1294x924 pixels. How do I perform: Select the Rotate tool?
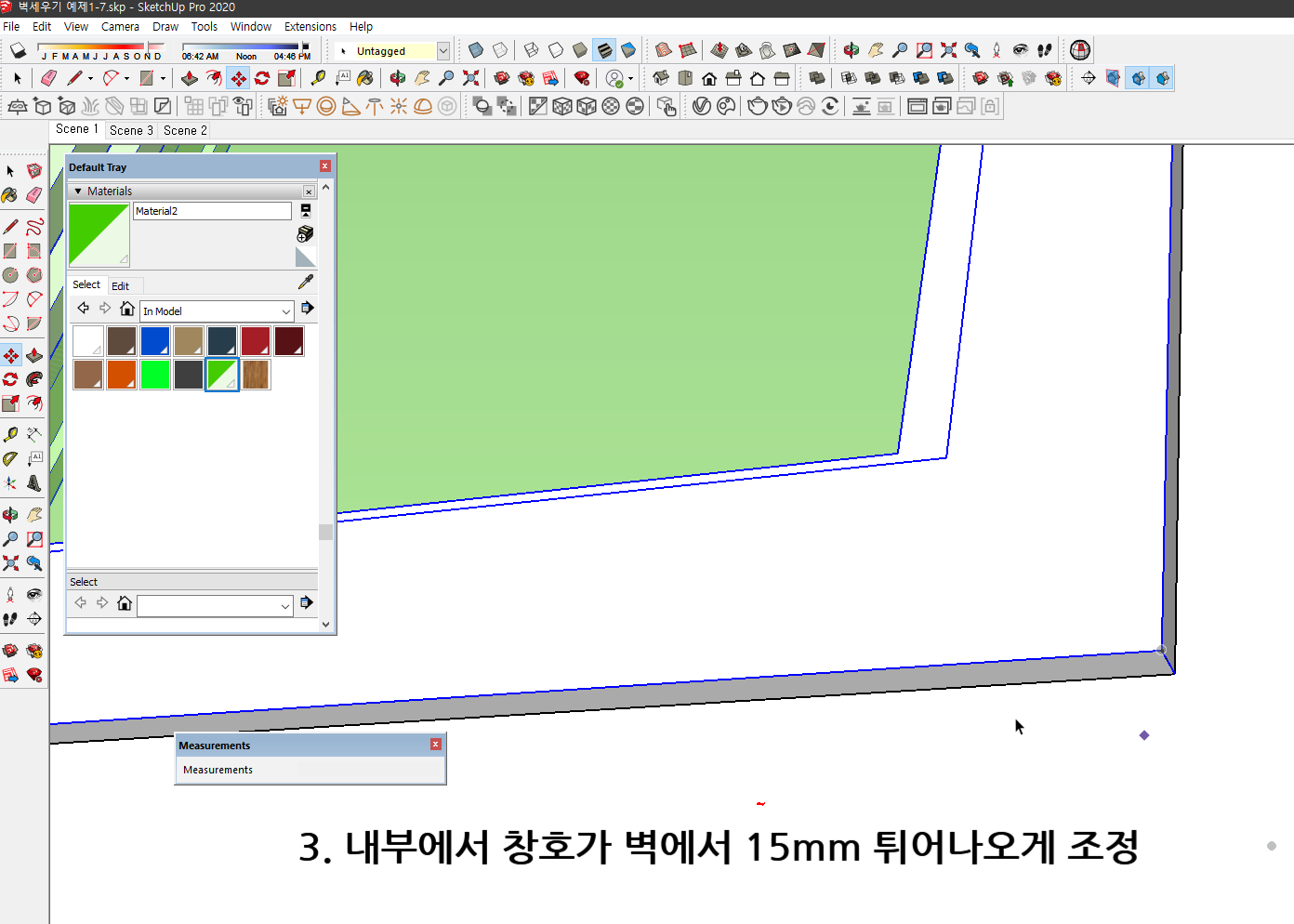pyautogui.click(x=11, y=378)
